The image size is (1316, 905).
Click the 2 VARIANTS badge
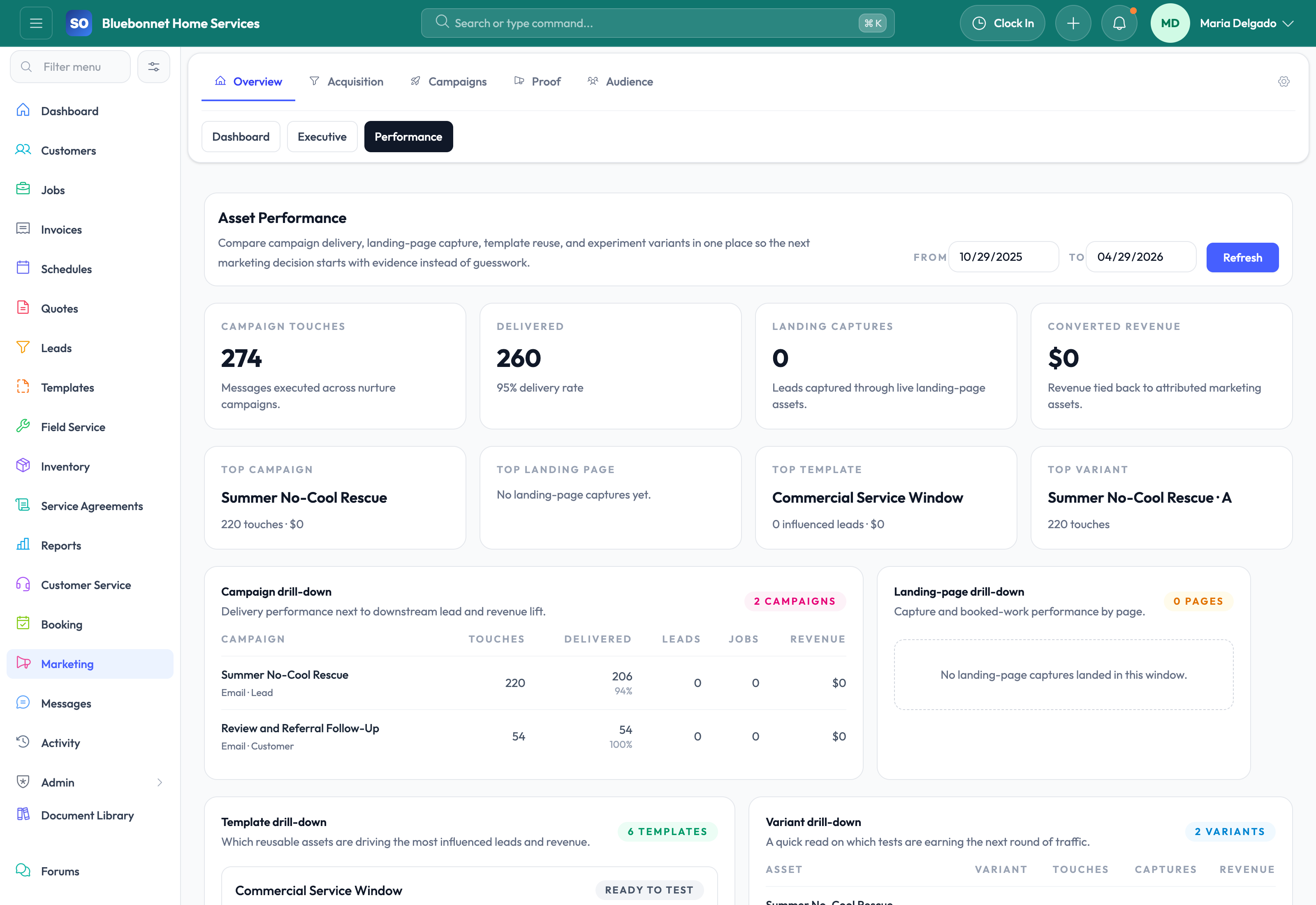click(x=1230, y=832)
